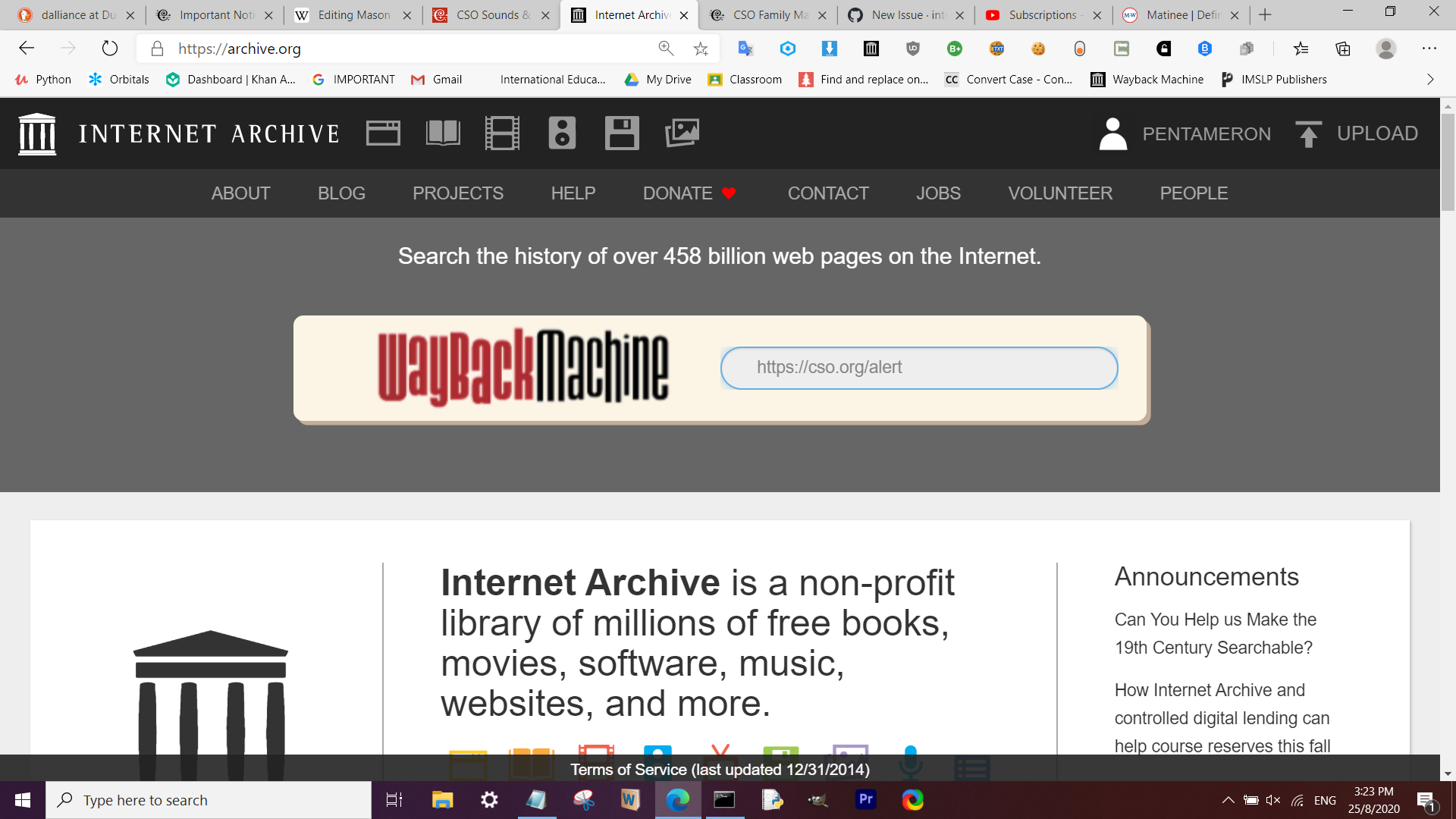Image resolution: width=1456 pixels, height=819 pixels.
Task: Open the Web media type icon
Action: (383, 133)
